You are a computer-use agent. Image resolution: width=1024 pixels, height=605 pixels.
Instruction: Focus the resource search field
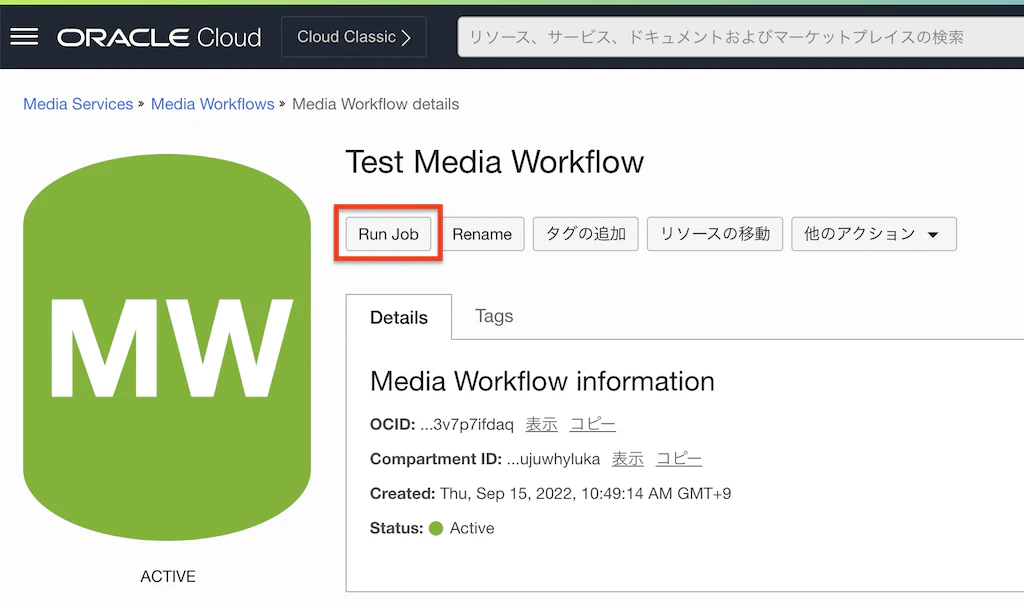click(741, 37)
